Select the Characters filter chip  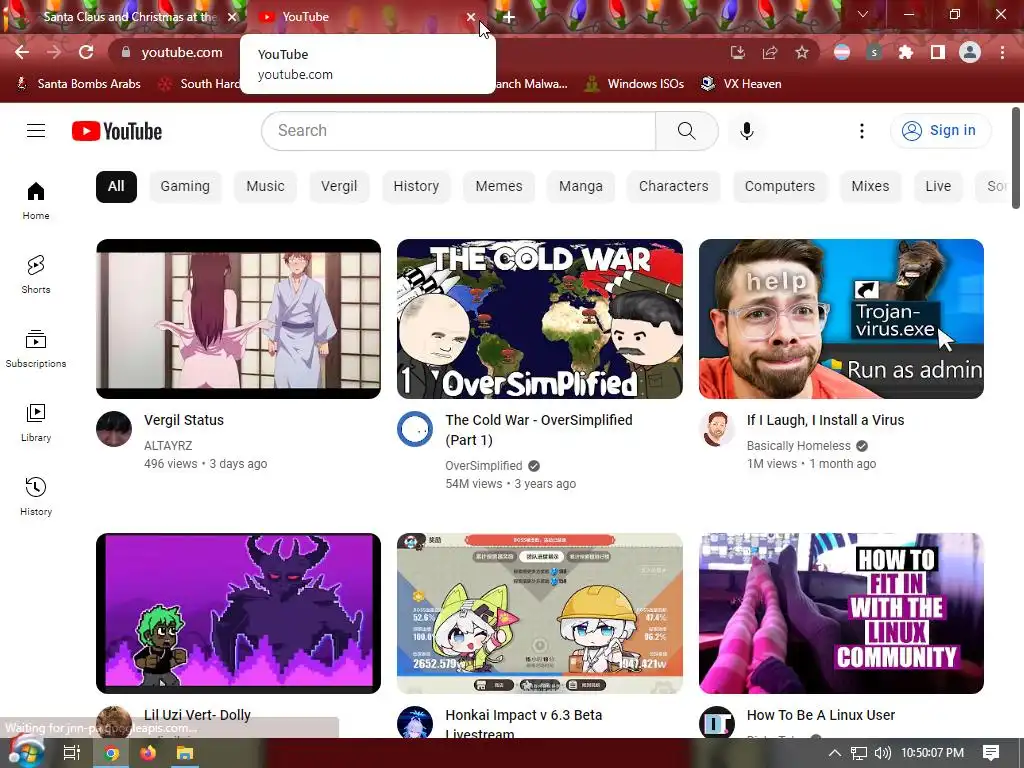pyautogui.click(x=673, y=187)
